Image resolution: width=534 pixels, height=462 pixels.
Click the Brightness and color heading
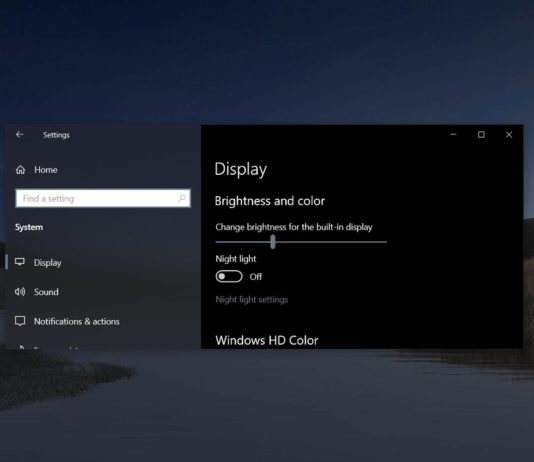click(x=270, y=201)
